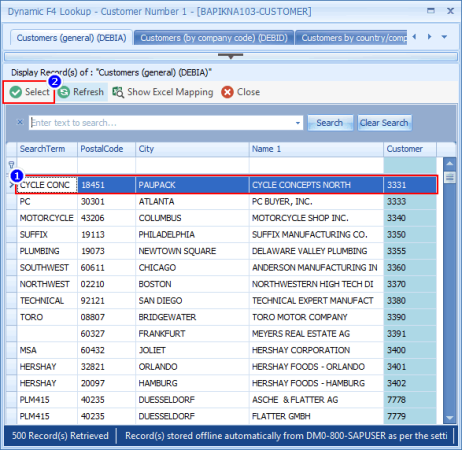
Task: Select the PC BUYER, INC. row
Action: (227, 201)
